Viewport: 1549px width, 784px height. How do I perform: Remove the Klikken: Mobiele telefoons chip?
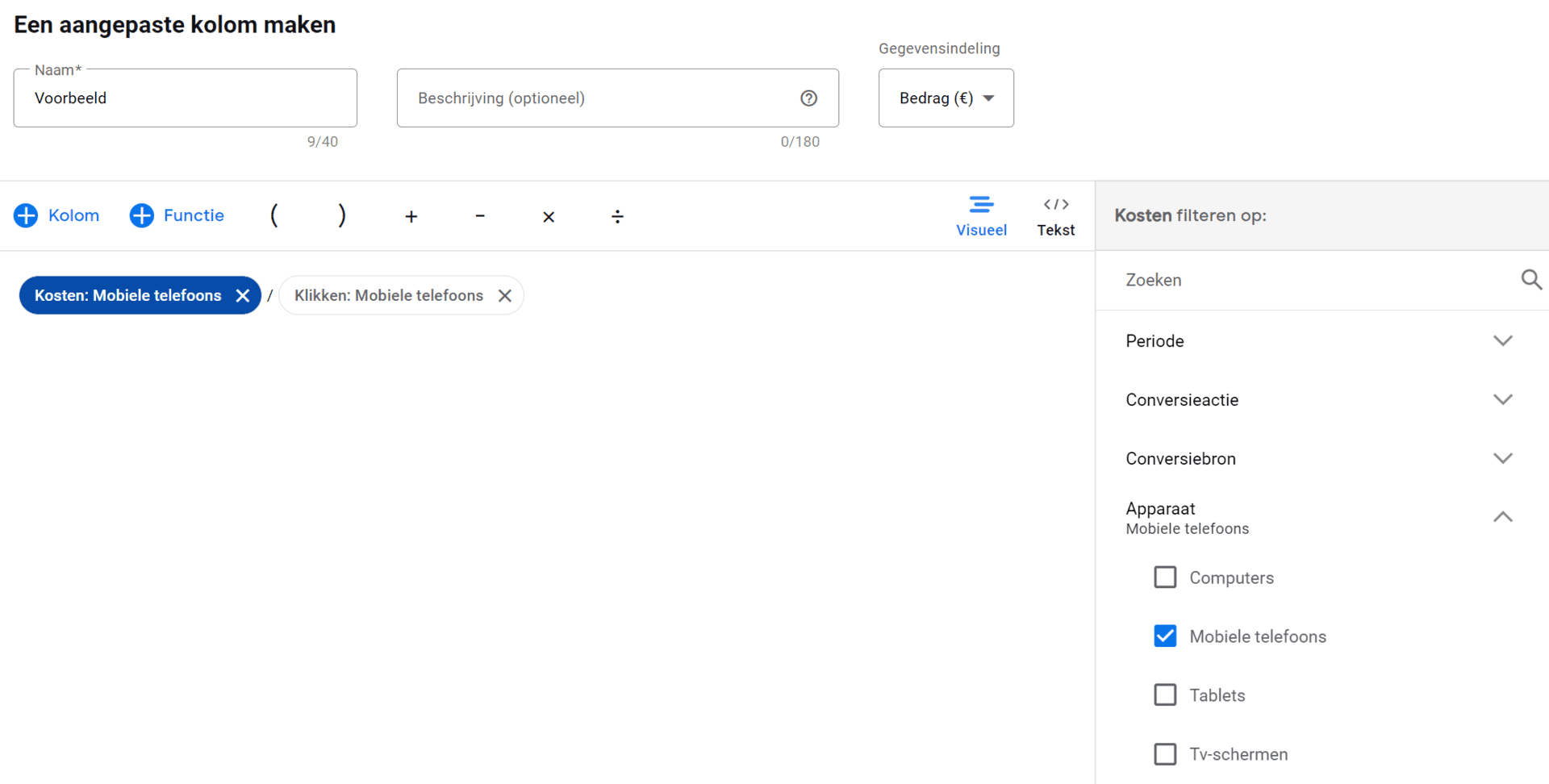click(505, 295)
